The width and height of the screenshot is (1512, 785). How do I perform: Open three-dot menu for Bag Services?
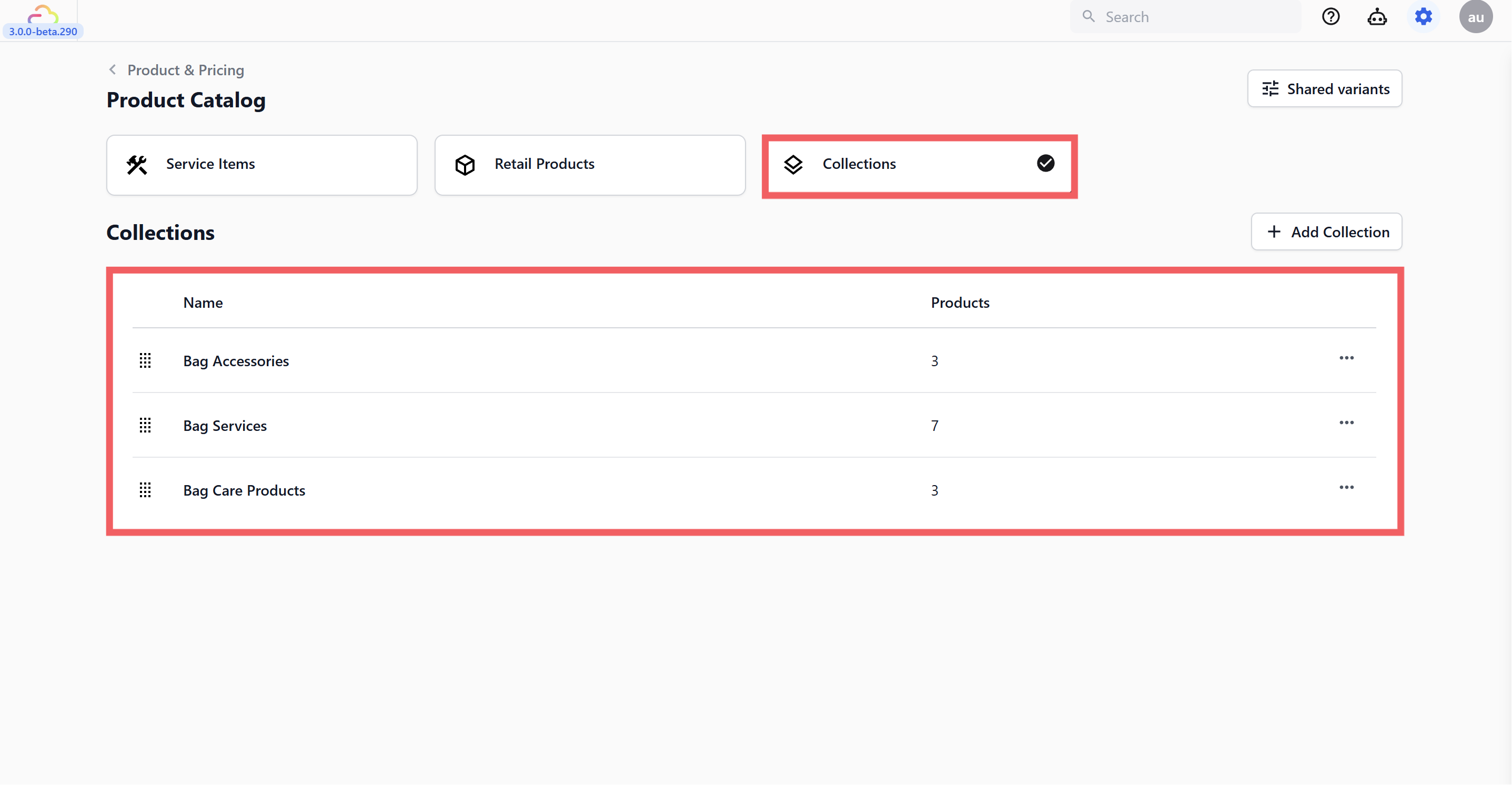coord(1346,422)
